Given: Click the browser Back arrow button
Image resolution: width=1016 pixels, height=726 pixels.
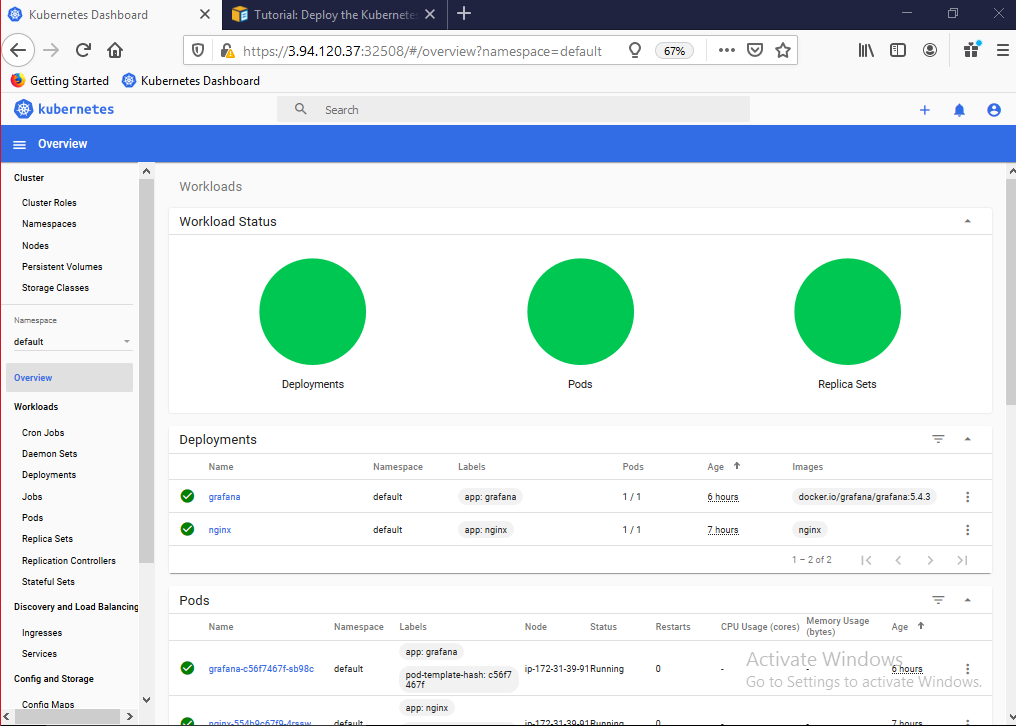Looking at the screenshot, I should [18, 50].
